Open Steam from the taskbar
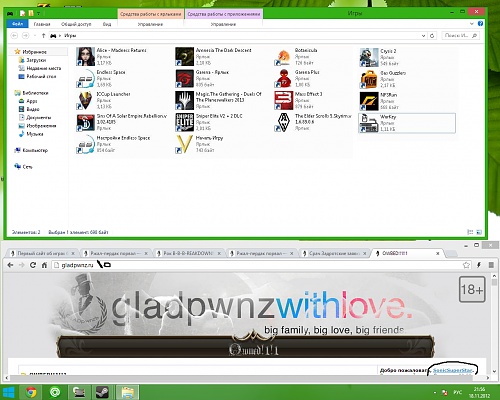Image resolution: width=500 pixels, height=400 pixels. (x=102, y=392)
